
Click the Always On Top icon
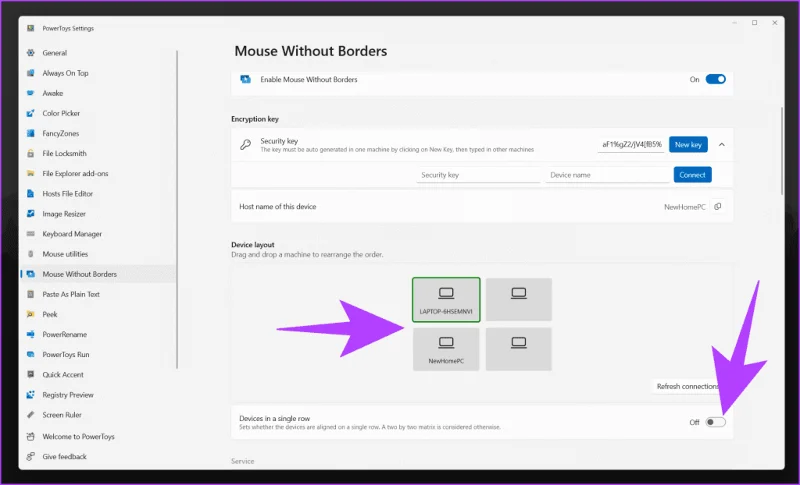[x=31, y=73]
